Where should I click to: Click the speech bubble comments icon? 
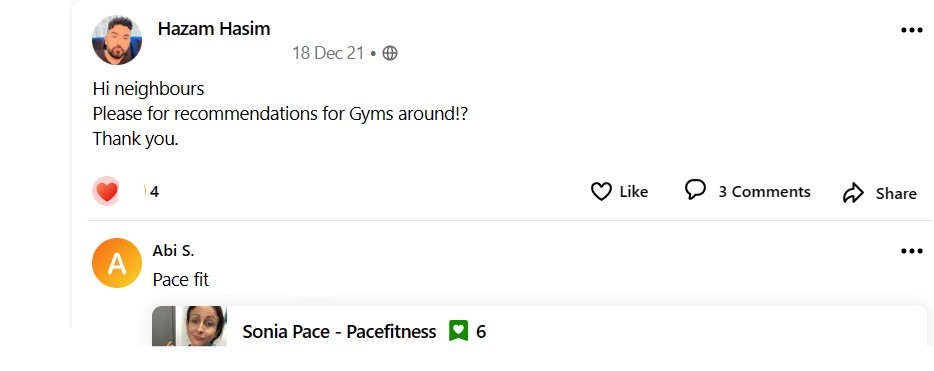coord(695,190)
